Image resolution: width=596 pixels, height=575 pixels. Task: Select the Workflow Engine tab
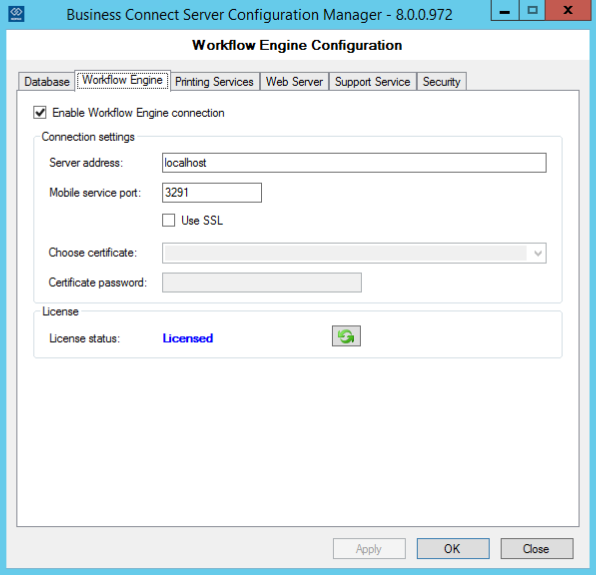coord(122,80)
